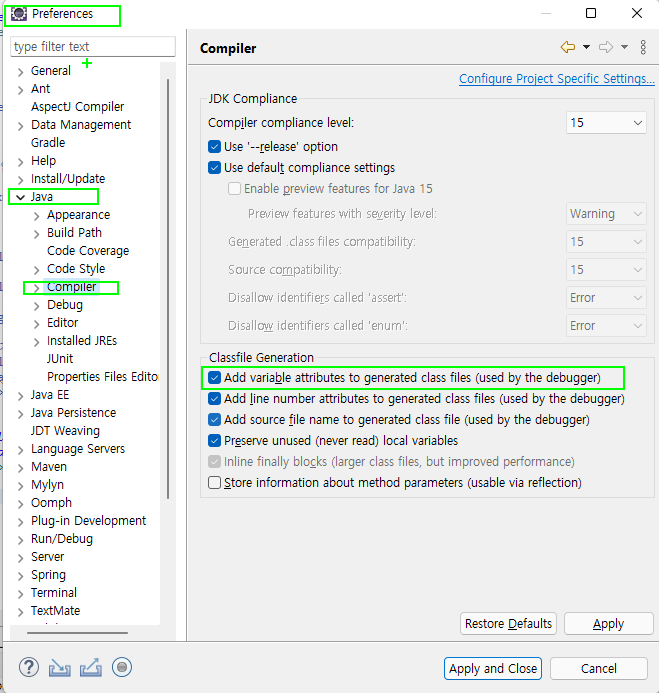Viewport: 659px width, 693px height.
Task: Select Plug-in Development tree item
Action: [88, 521]
